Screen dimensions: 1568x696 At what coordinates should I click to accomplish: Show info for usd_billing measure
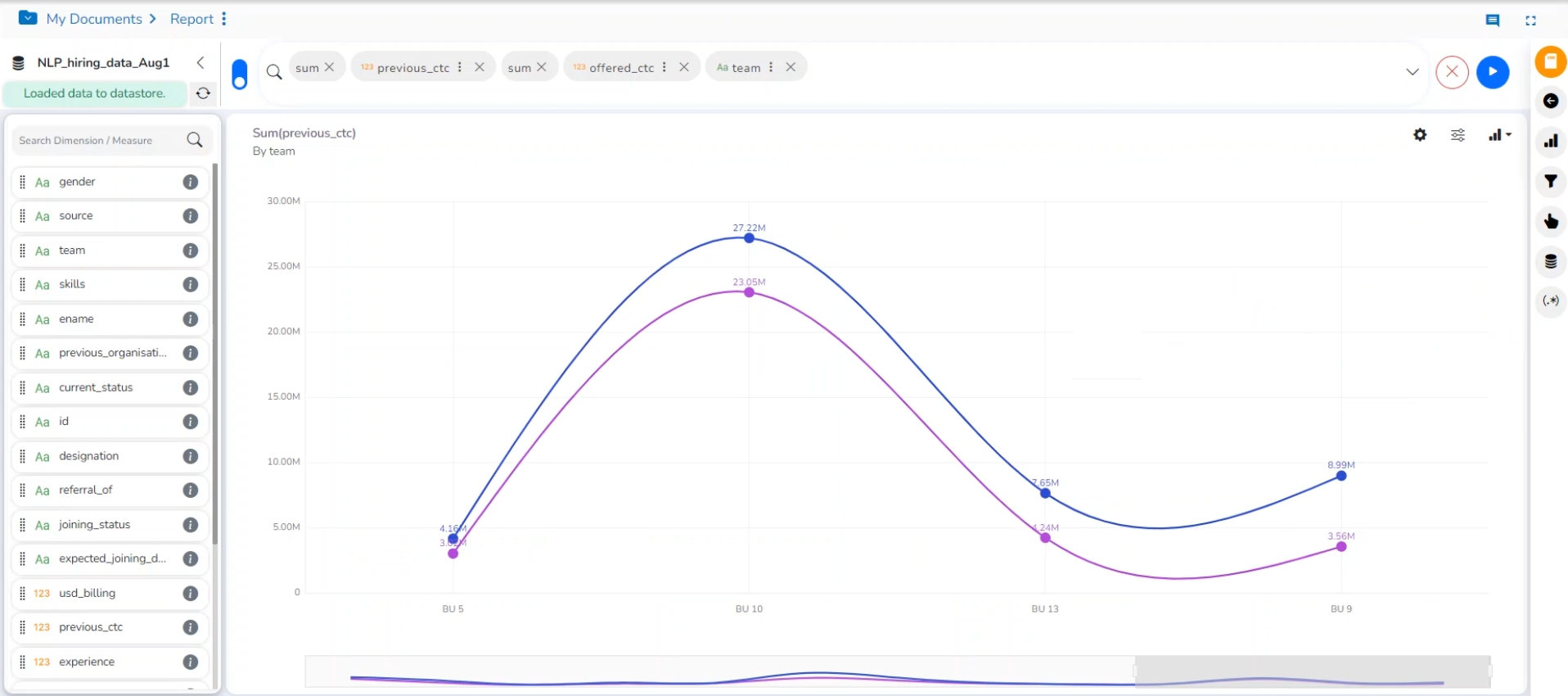point(191,593)
